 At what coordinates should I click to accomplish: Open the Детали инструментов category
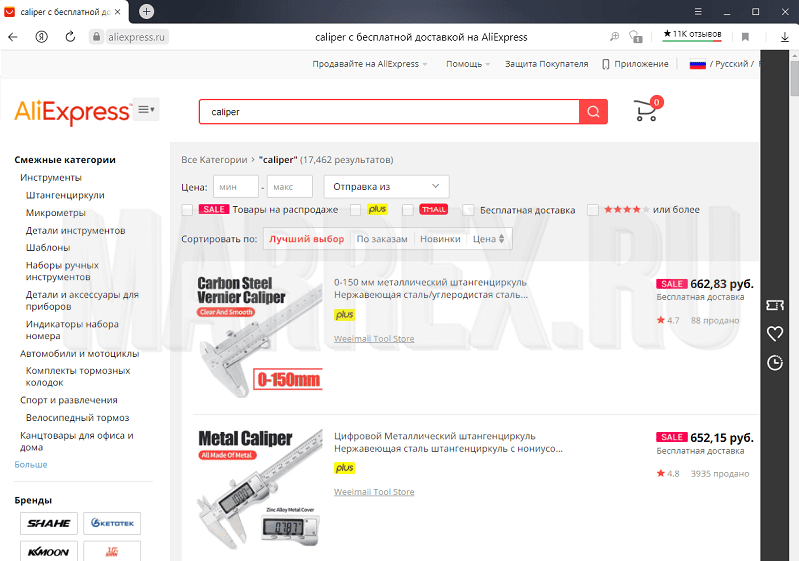(75, 231)
